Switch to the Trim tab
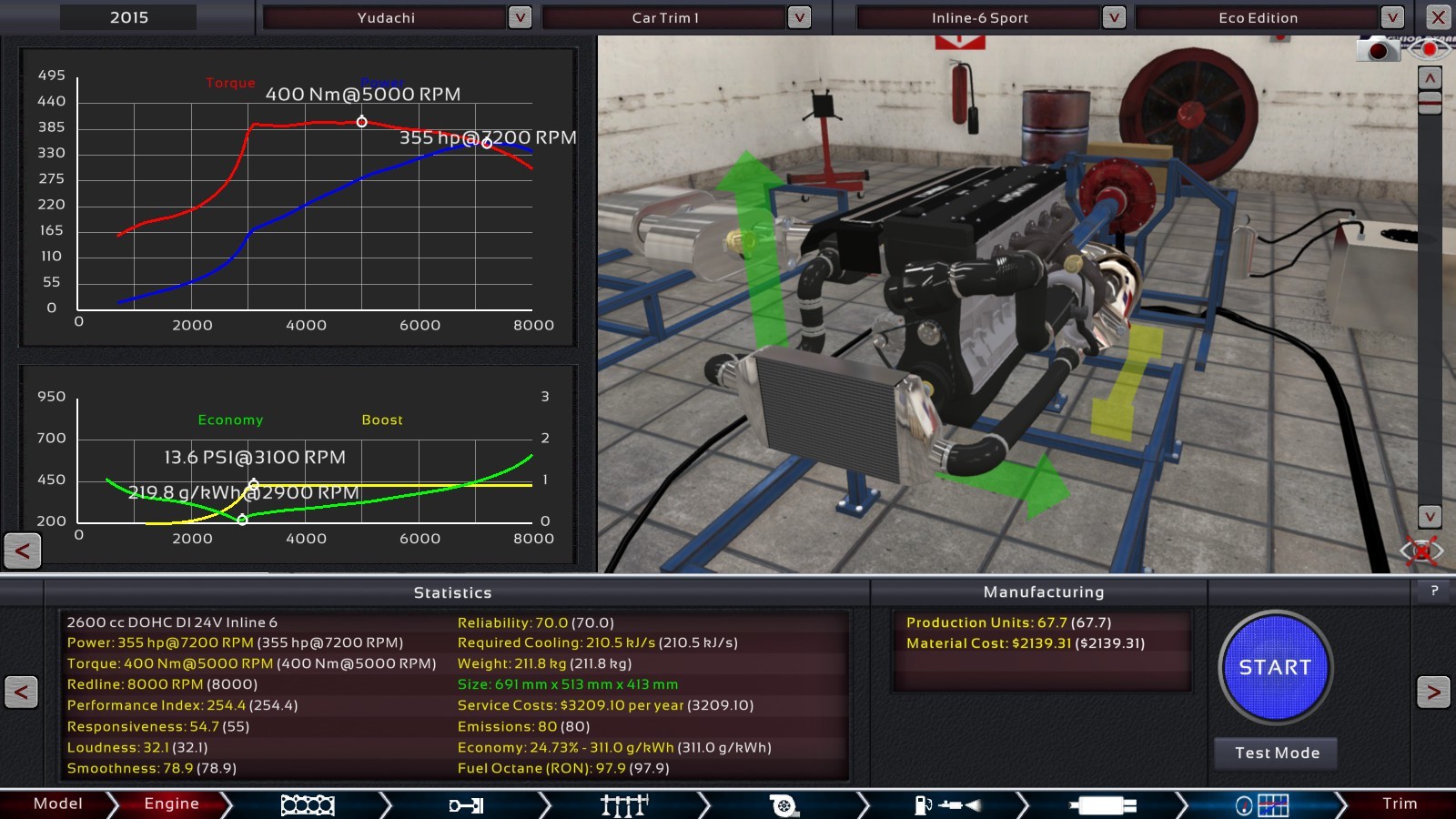 click(1400, 804)
